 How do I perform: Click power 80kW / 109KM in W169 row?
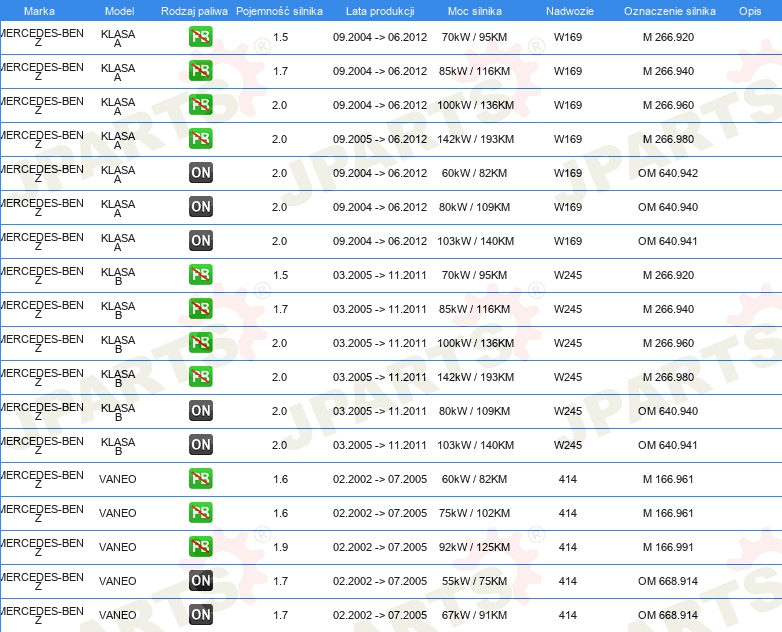[474, 207]
